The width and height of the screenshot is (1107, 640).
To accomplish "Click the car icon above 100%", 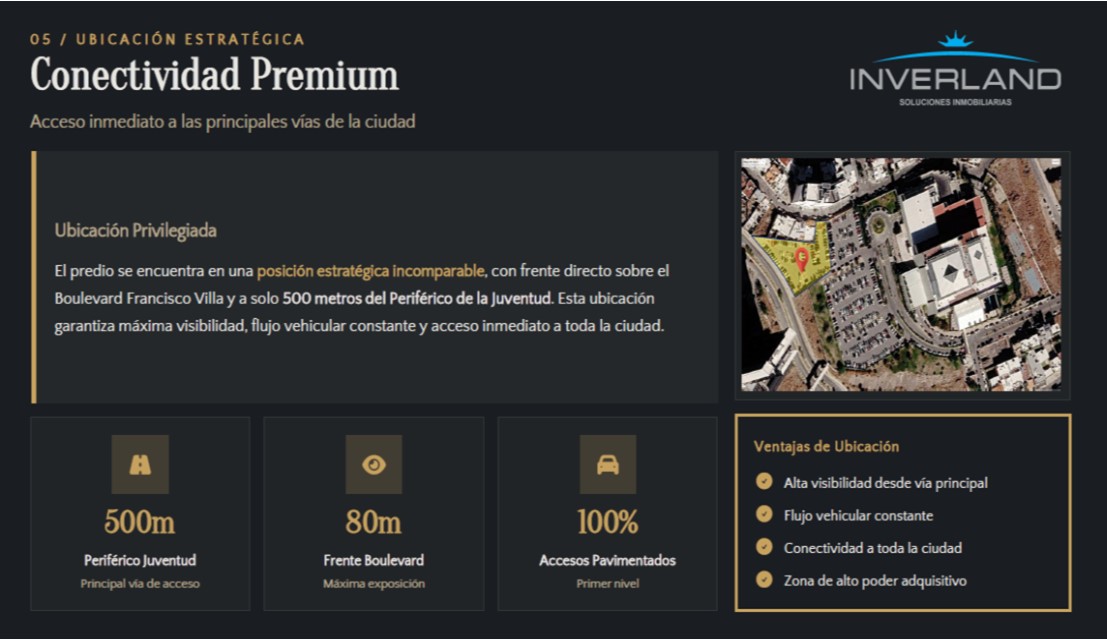I will [607, 464].
